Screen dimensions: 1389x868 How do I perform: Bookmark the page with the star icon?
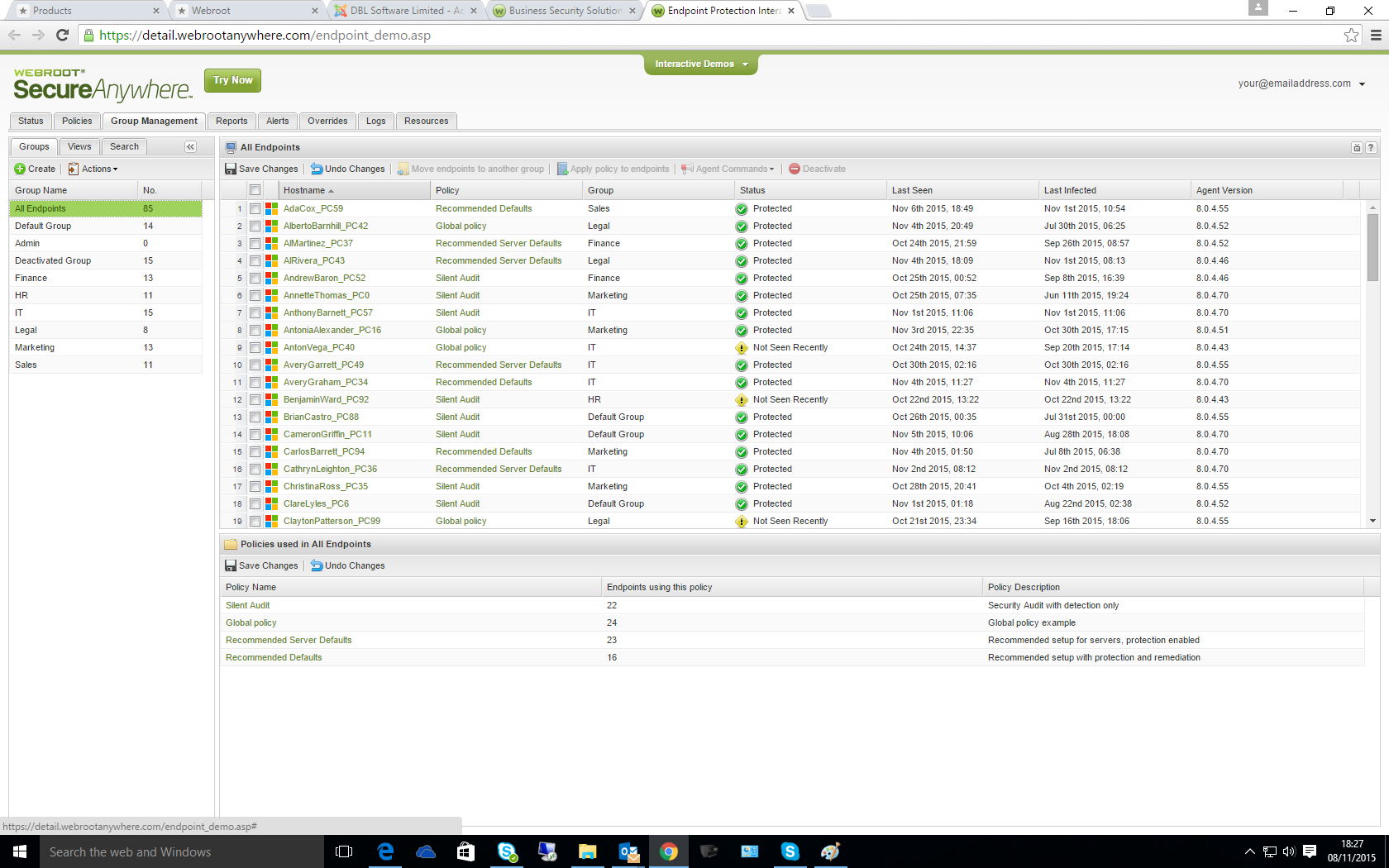(1351, 35)
